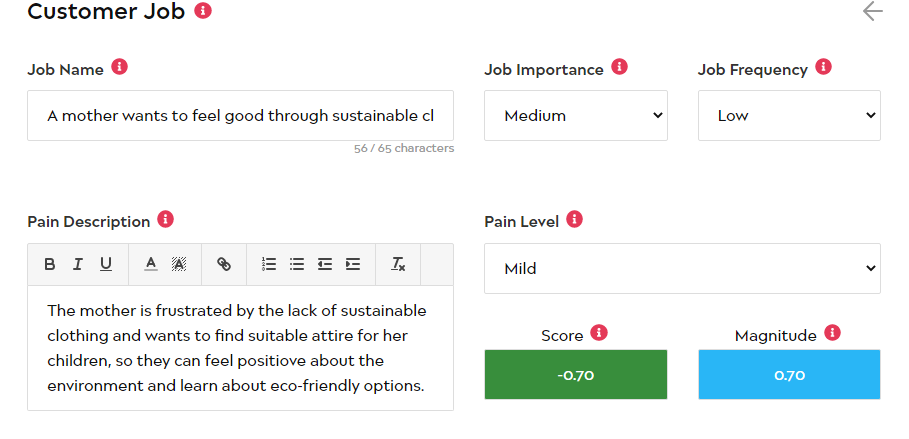Show info tooltip beside Score label
The image size is (909, 439).
click(599, 333)
